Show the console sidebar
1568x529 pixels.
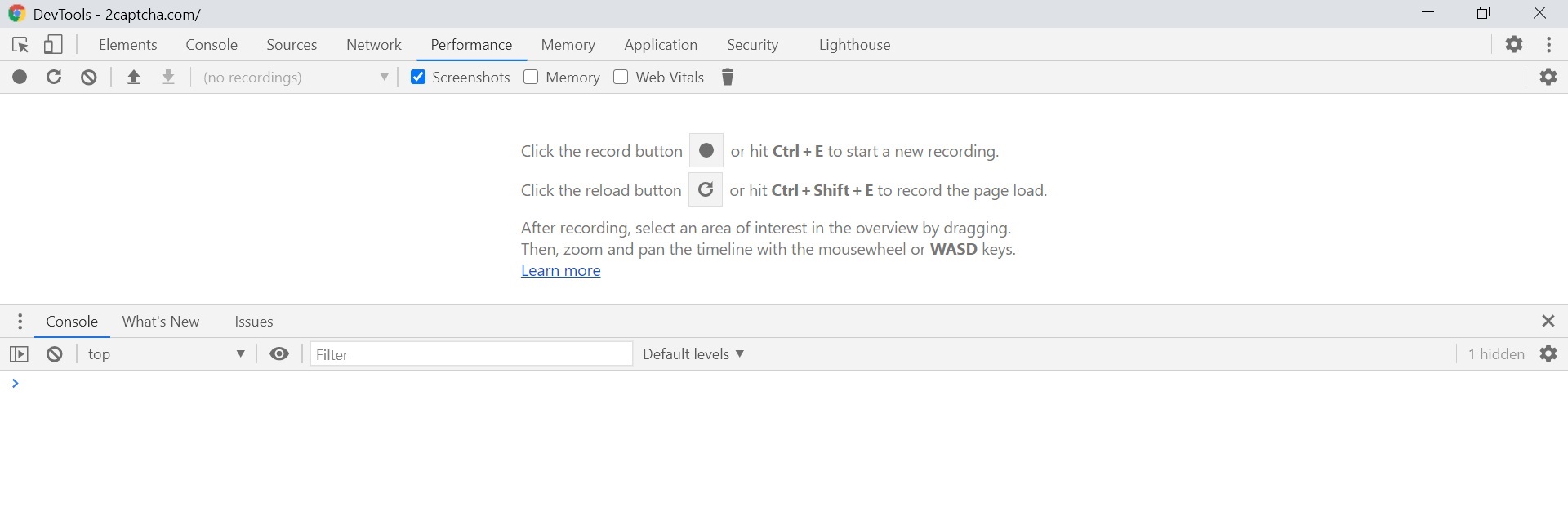pyautogui.click(x=19, y=354)
